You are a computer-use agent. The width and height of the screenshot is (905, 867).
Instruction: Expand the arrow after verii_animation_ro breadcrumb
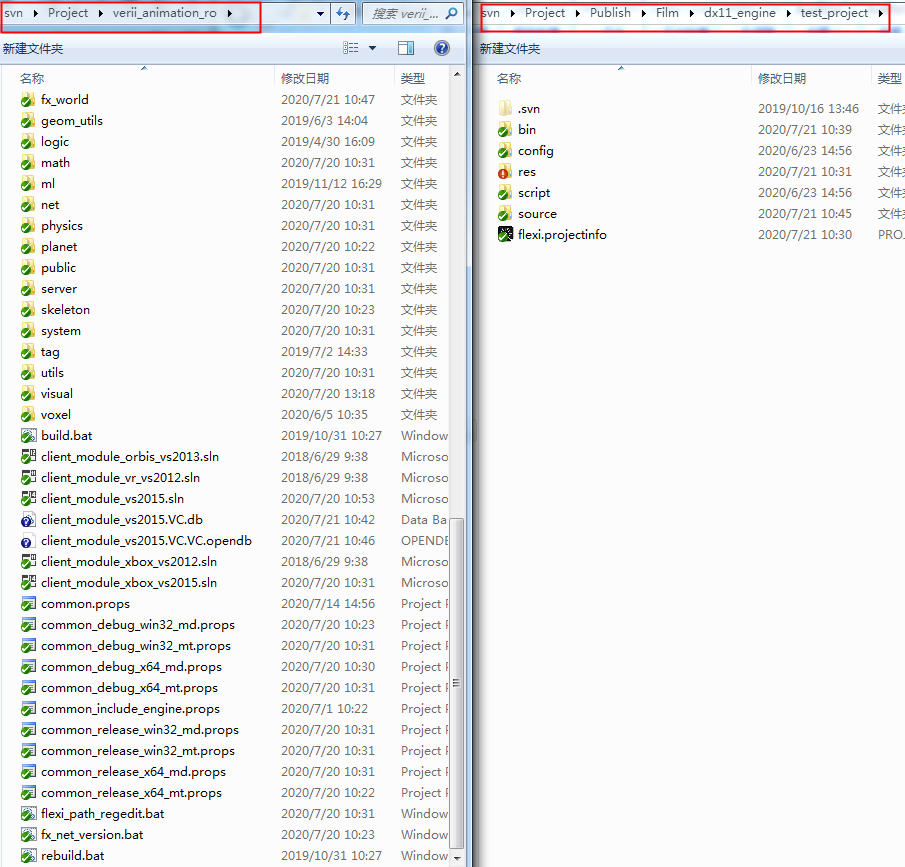point(229,14)
